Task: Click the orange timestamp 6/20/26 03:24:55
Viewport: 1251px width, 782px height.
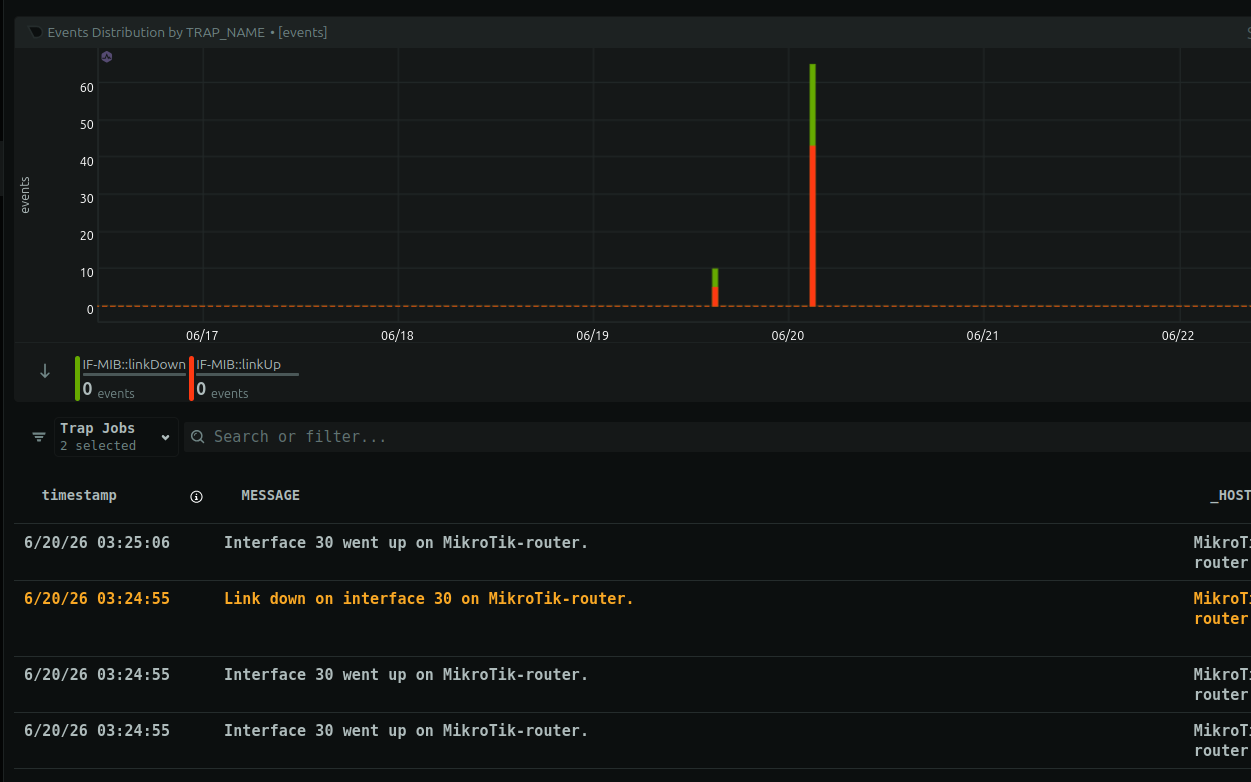Action: click(97, 599)
